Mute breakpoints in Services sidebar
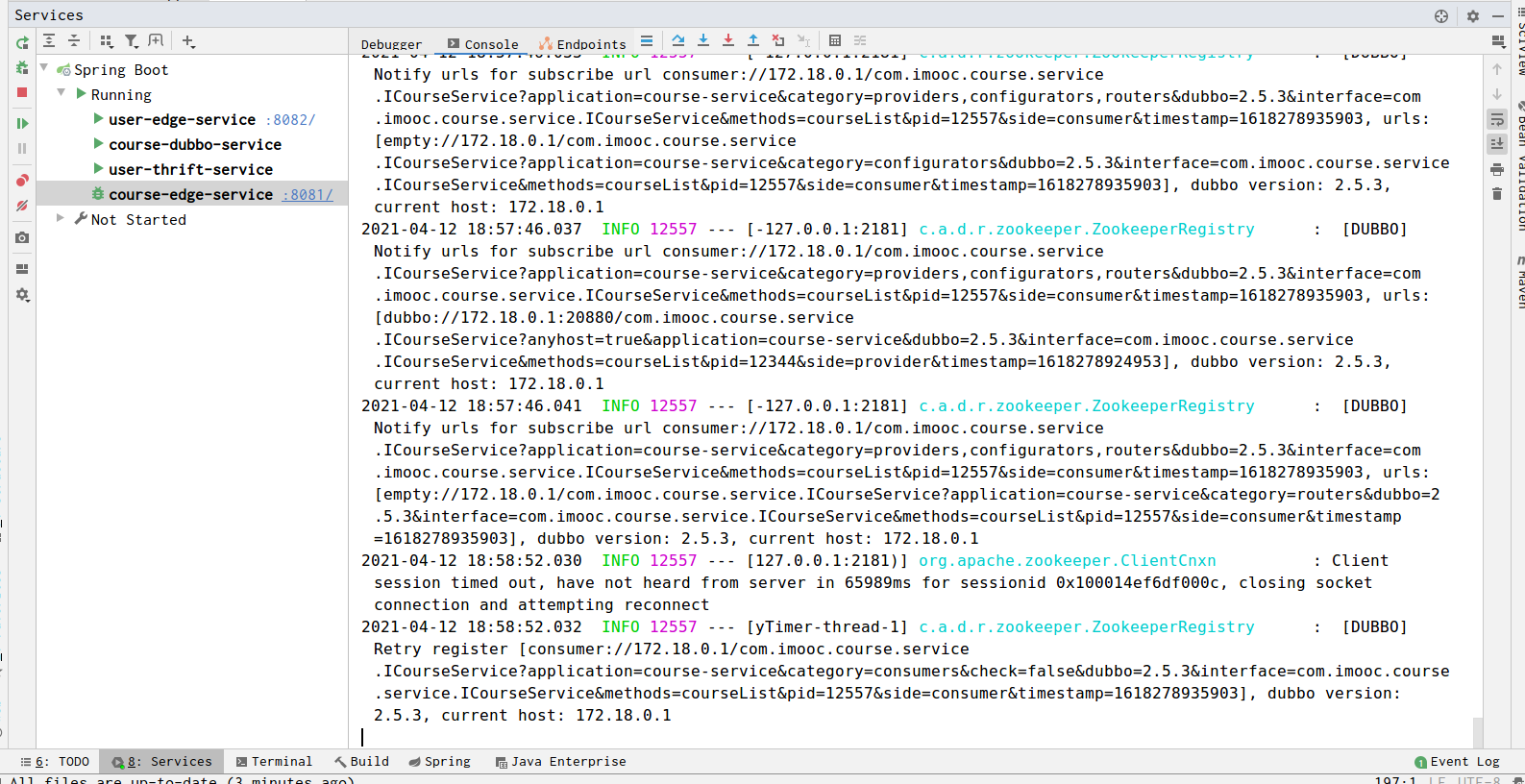The width and height of the screenshot is (1525, 784). tap(22, 206)
